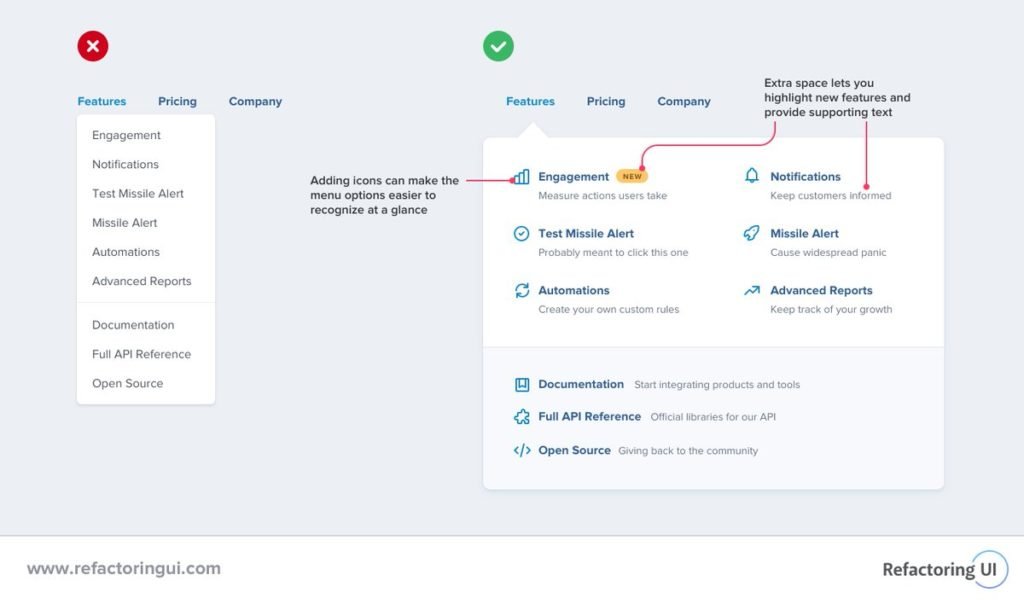Image resolution: width=1024 pixels, height=604 pixels.
Task: Click the Advanced Reports trend arrow icon
Action: 752,290
